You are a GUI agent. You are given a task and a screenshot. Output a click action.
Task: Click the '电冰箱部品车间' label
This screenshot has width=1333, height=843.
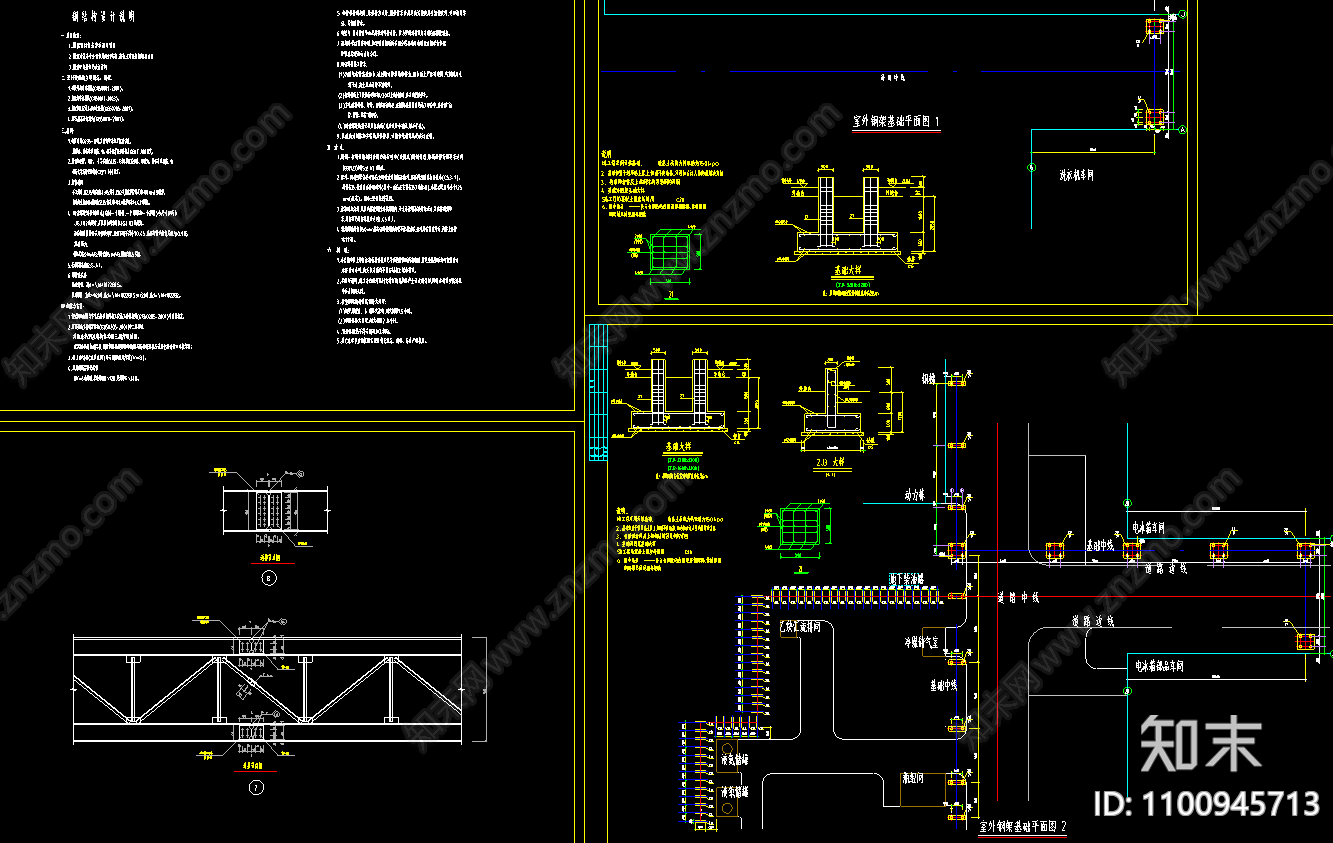click(x=1158, y=665)
